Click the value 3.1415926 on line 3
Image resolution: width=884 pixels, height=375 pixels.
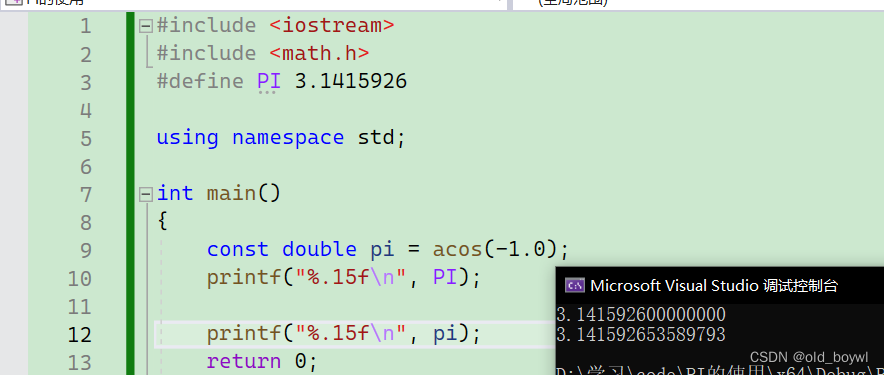pyautogui.click(x=351, y=81)
